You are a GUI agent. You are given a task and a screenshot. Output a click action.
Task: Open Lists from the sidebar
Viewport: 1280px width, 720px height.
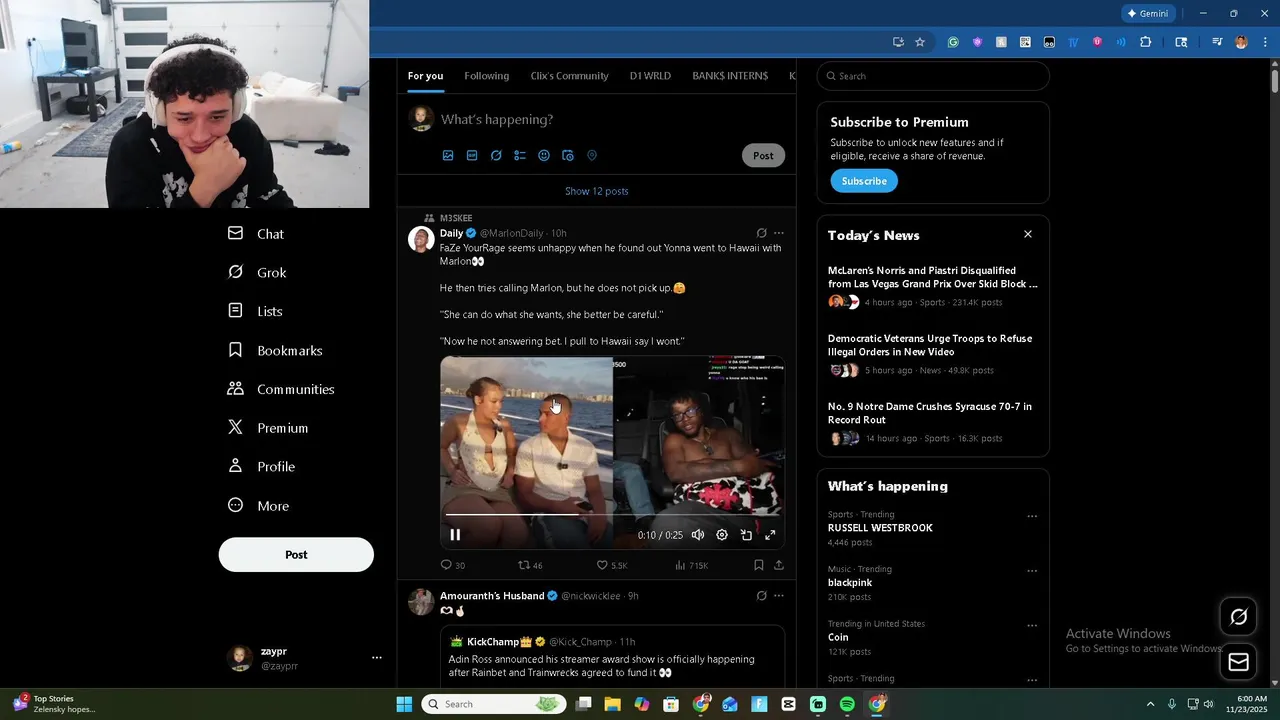point(255,312)
